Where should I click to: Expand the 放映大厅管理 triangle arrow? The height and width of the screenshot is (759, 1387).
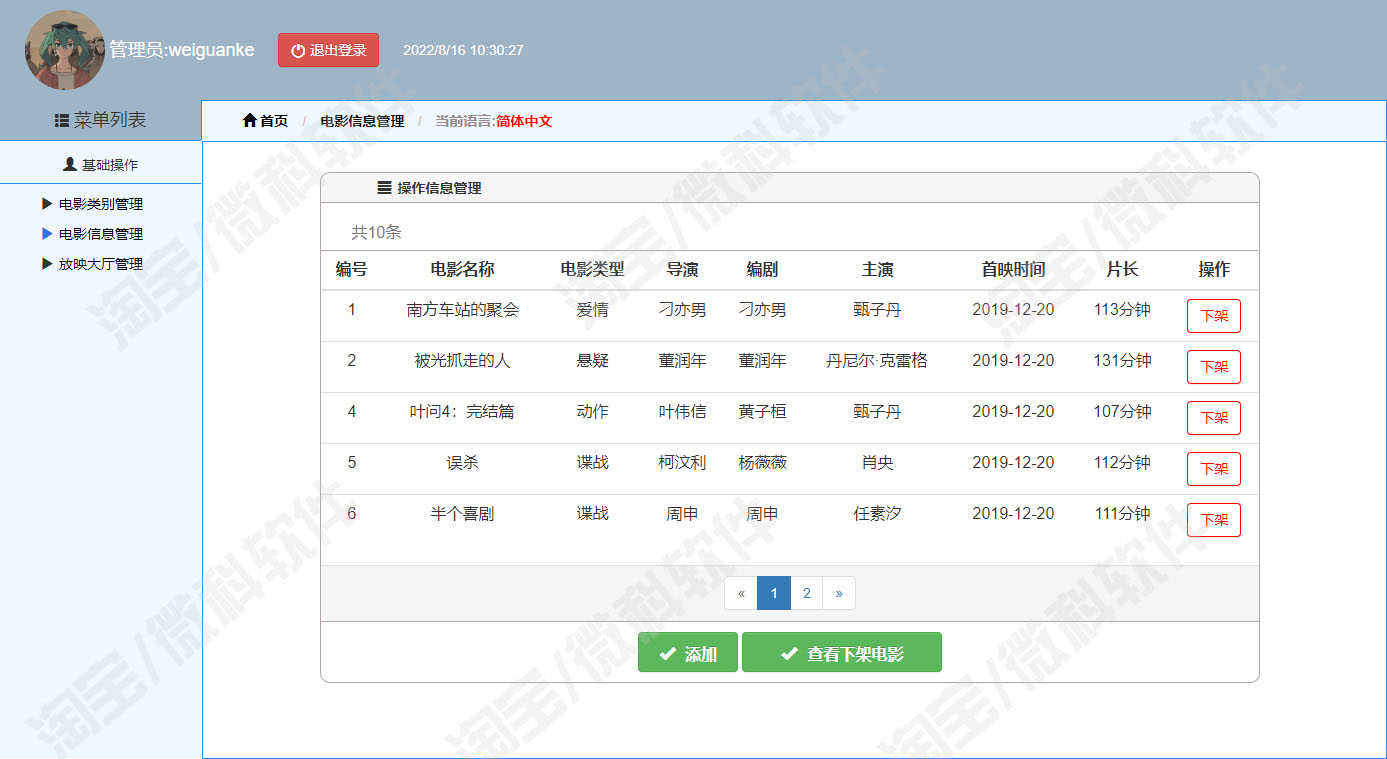click(47, 263)
